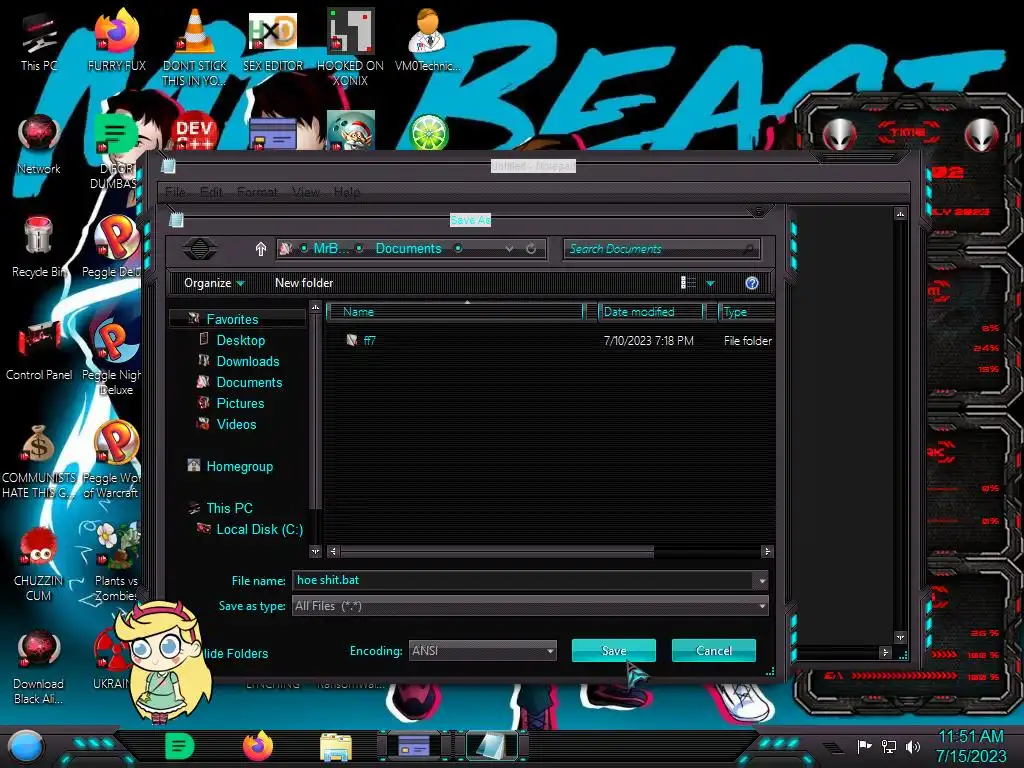Open the Encoding ANSI dropdown
Screen dimensions: 1024x768
[x=483, y=650]
